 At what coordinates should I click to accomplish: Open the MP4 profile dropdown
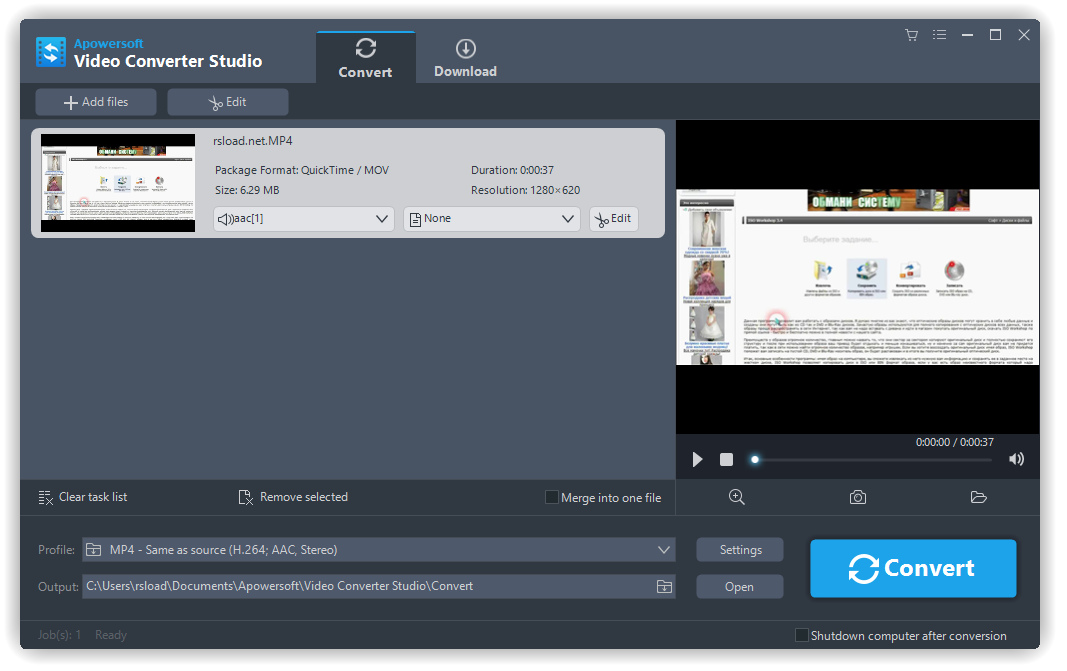click(380, 549)
